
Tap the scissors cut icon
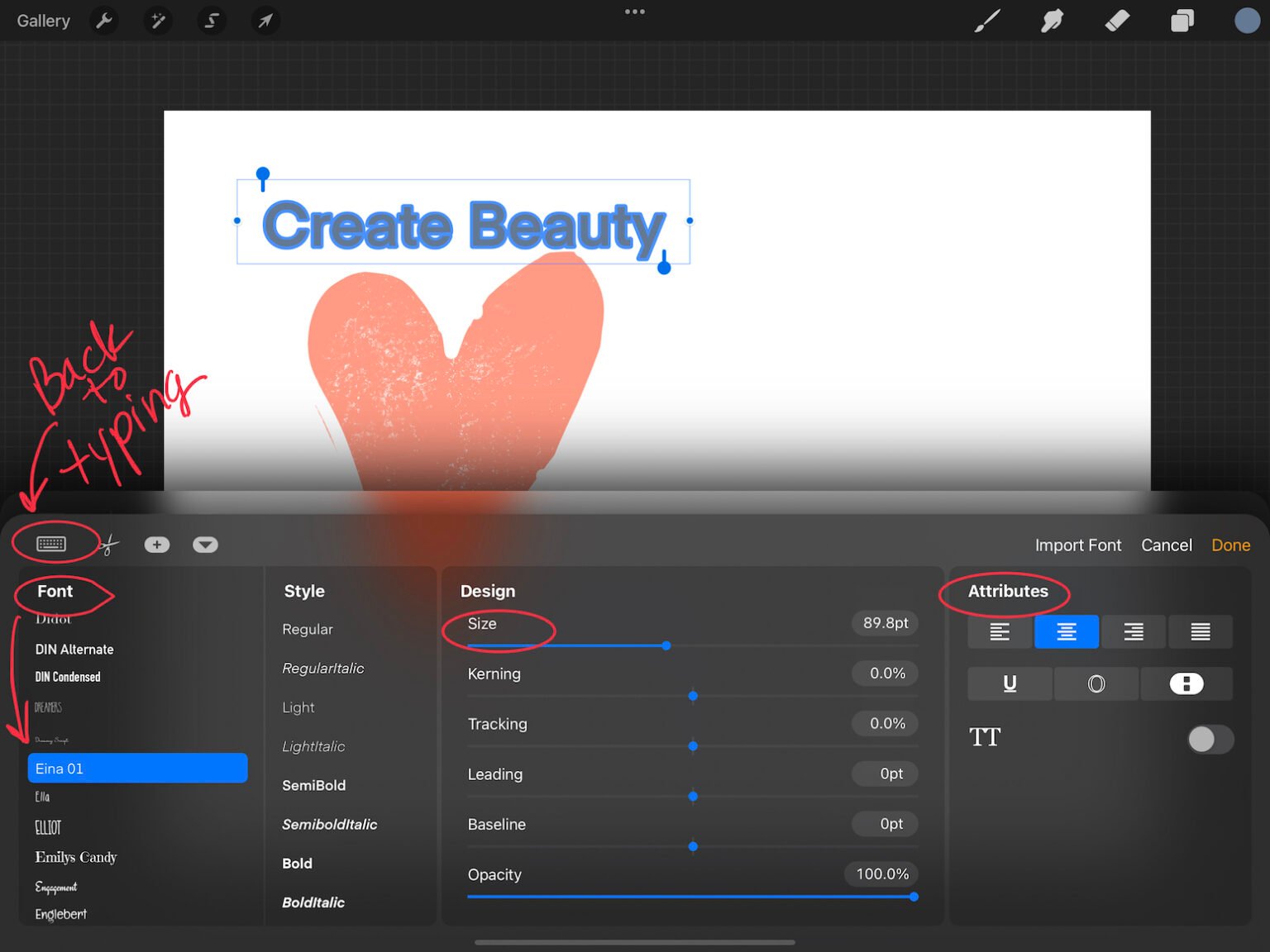coord(108,545)
